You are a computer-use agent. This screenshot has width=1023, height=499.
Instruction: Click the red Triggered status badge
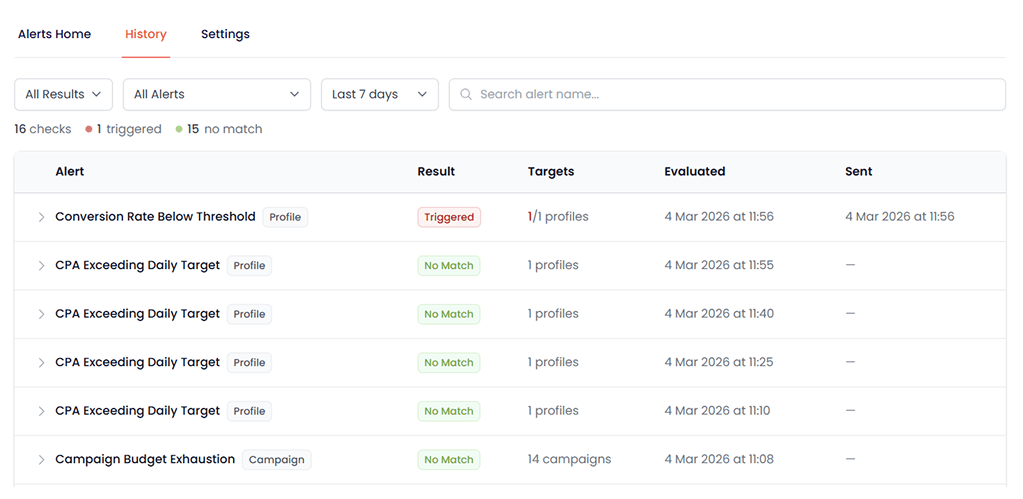click(449, 217)
